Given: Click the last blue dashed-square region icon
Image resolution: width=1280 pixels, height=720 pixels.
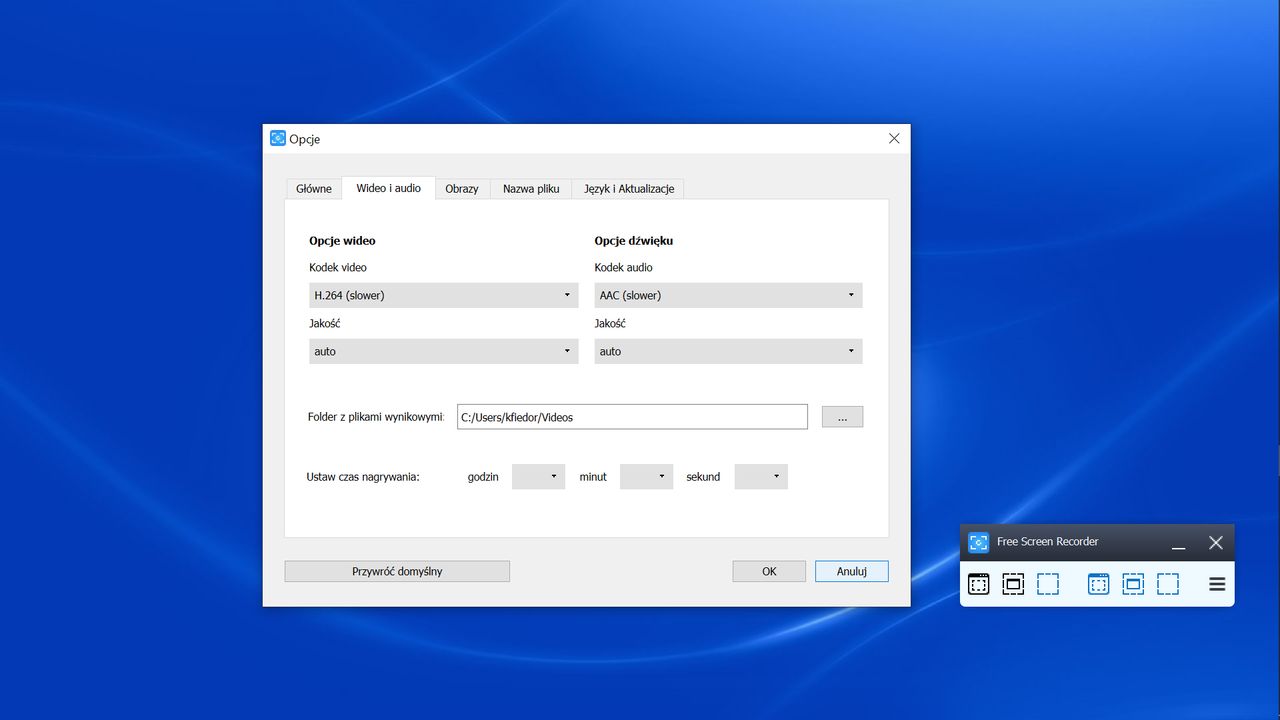Looking at the screenshot, I should pos(1168,584).
